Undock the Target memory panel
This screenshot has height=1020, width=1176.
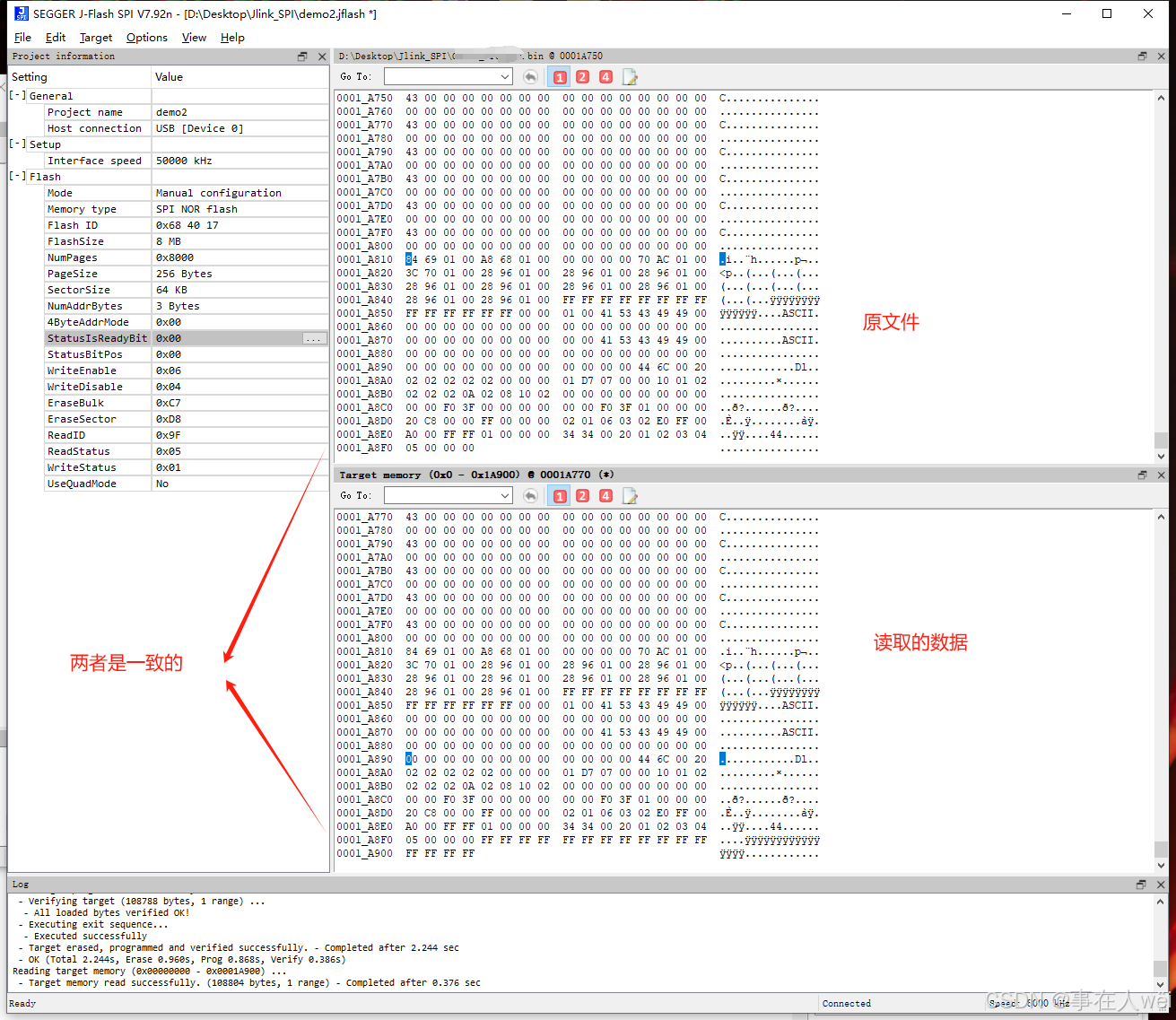tap(1142, 475)
